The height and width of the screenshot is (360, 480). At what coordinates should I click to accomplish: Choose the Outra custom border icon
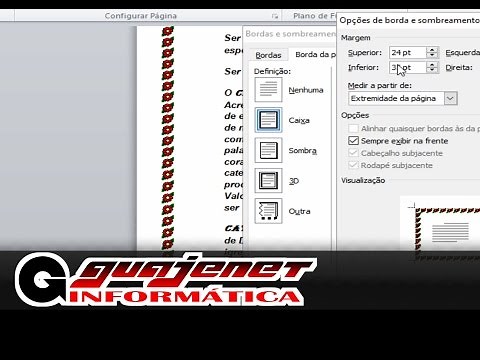(x=268, y=211)
